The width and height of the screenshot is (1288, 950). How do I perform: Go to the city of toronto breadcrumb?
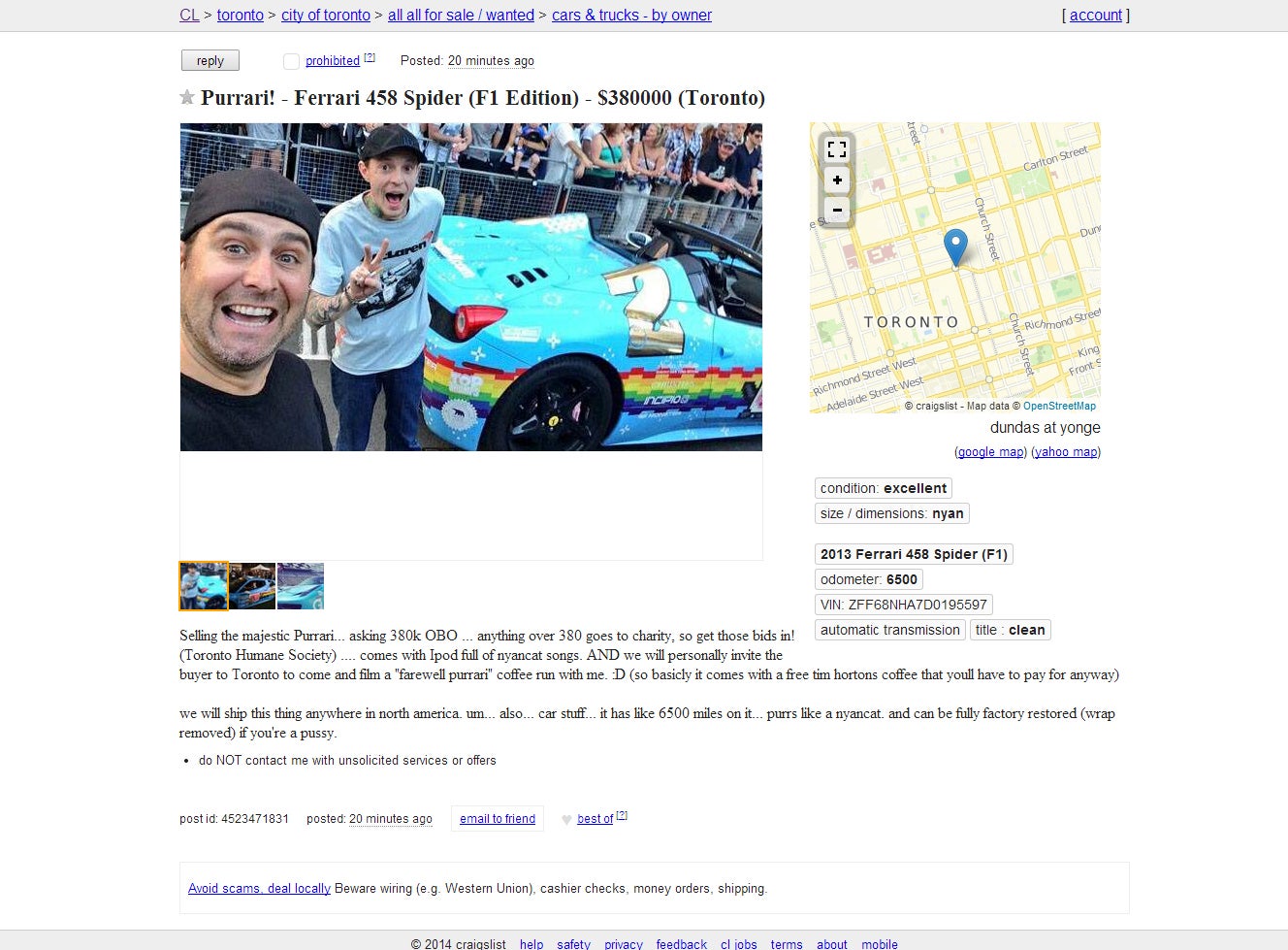click(x=326, y=16)
